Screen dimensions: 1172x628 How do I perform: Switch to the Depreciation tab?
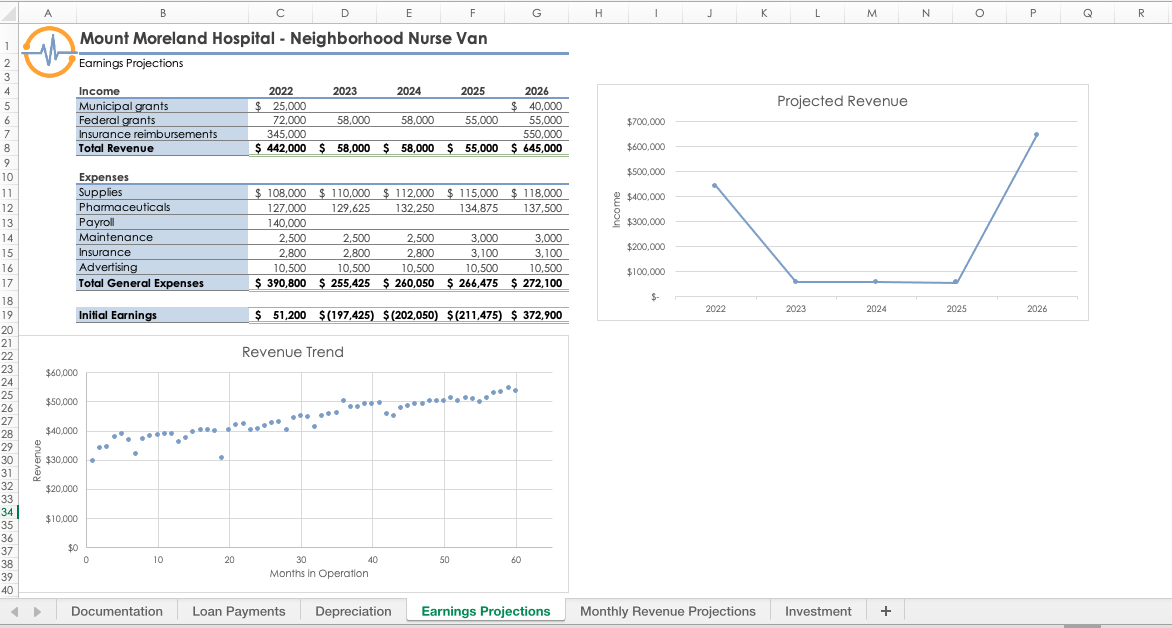click(x=353, y=610)
